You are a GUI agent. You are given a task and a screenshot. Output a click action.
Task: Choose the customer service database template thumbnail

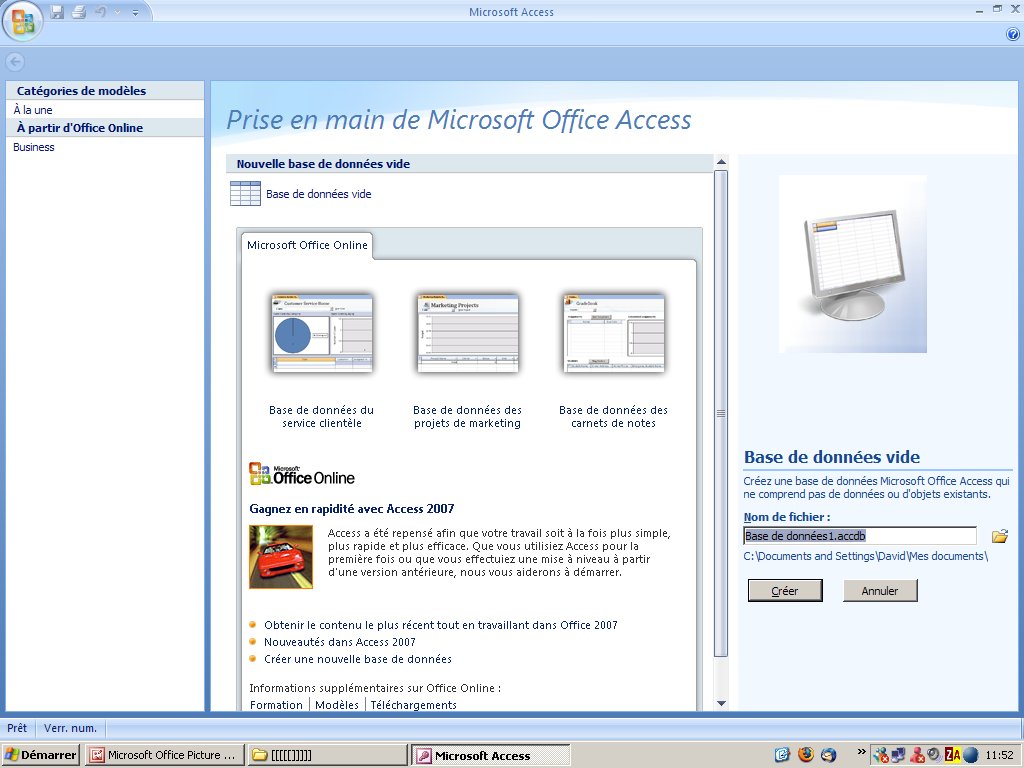tap(322, 333)
